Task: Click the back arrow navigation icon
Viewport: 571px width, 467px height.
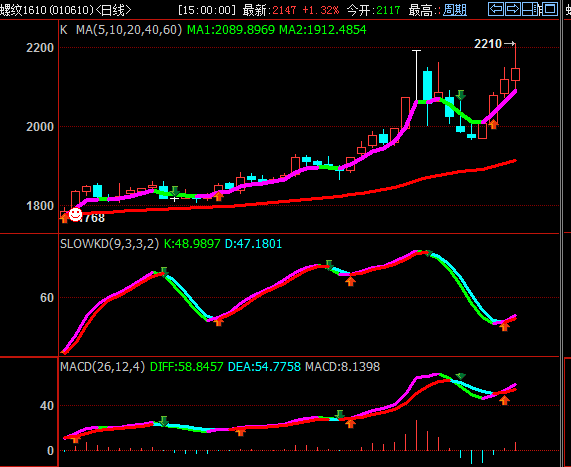Action: click(x=496, y=9)
